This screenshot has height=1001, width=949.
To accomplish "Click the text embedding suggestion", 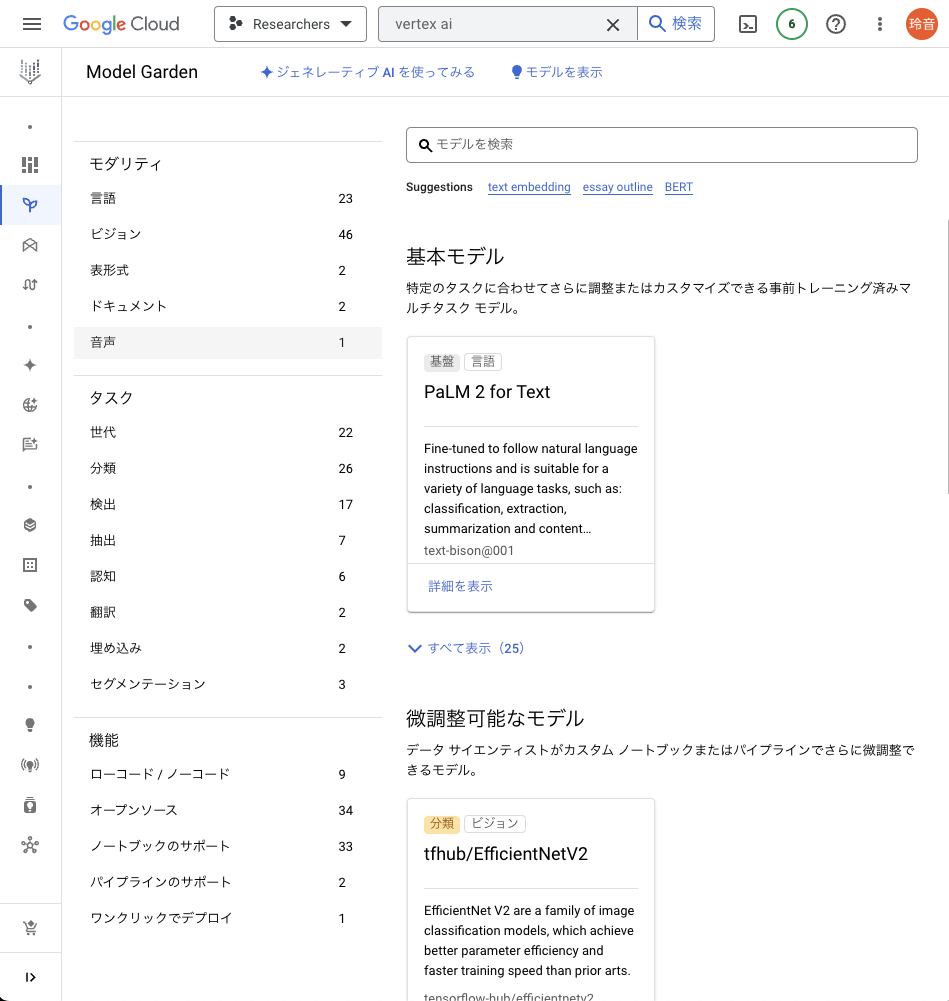I will click(529, 187).
